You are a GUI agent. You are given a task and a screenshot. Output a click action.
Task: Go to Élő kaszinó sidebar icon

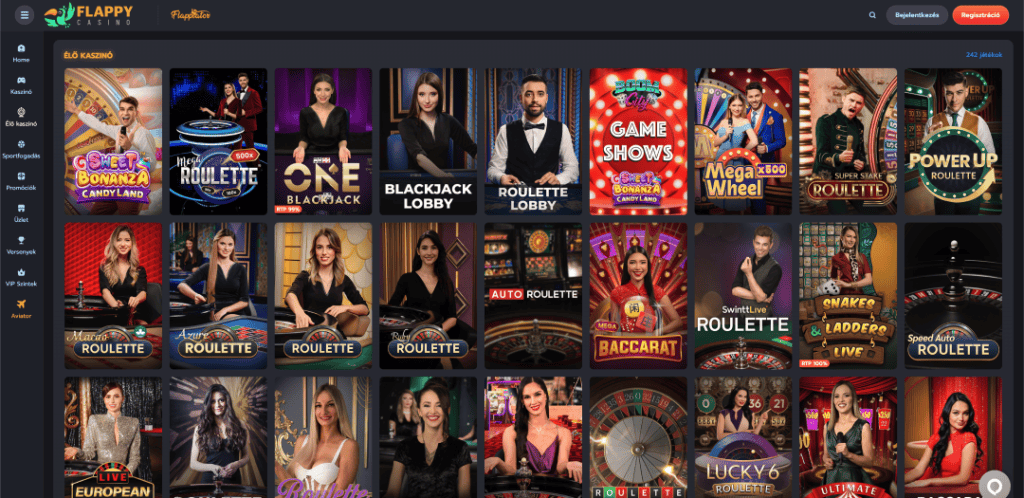[x=22, y=112]
